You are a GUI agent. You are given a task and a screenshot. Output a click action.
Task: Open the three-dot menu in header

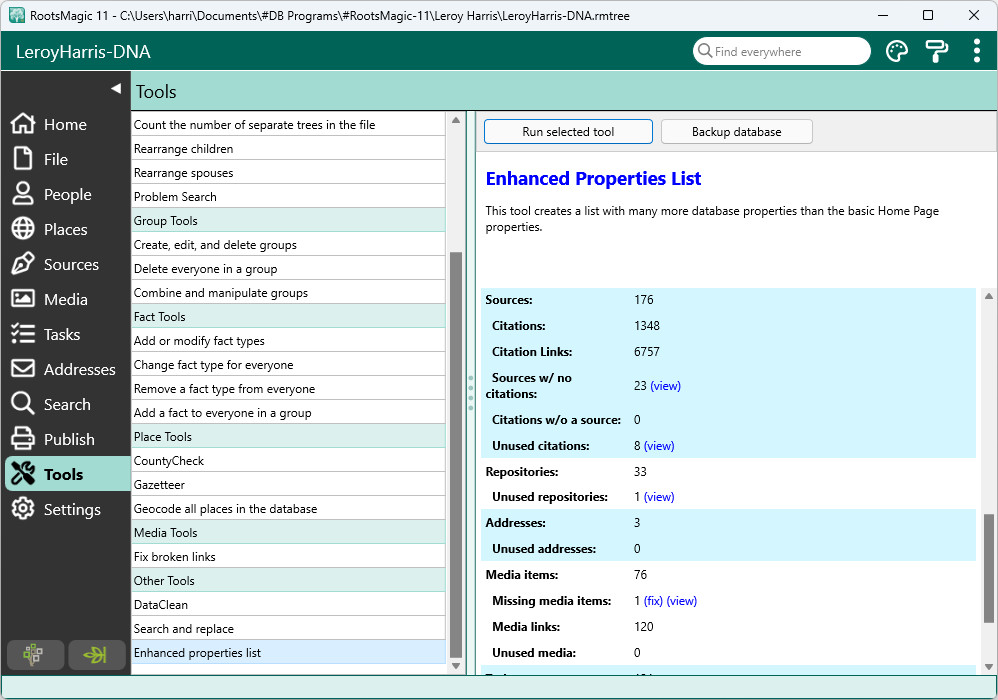976,51
